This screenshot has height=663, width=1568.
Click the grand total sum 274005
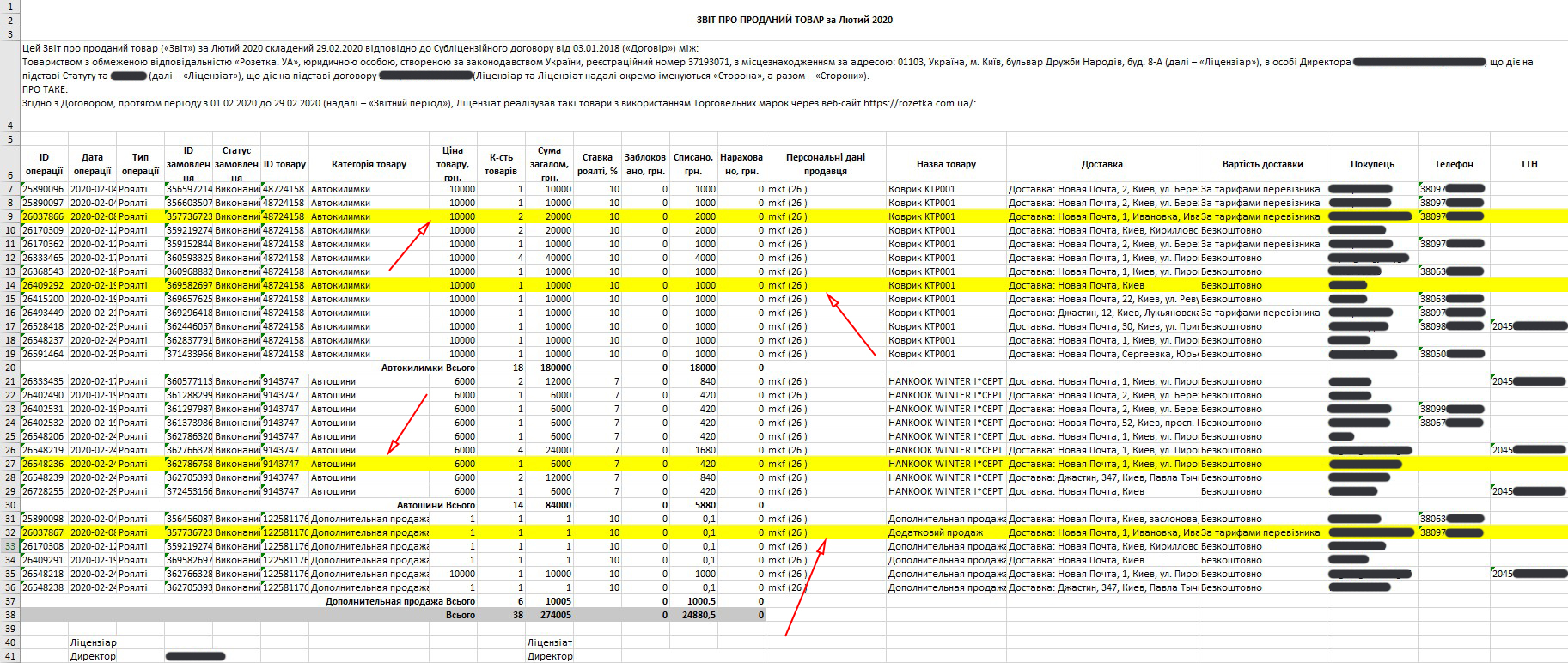(x=549, y=615)
